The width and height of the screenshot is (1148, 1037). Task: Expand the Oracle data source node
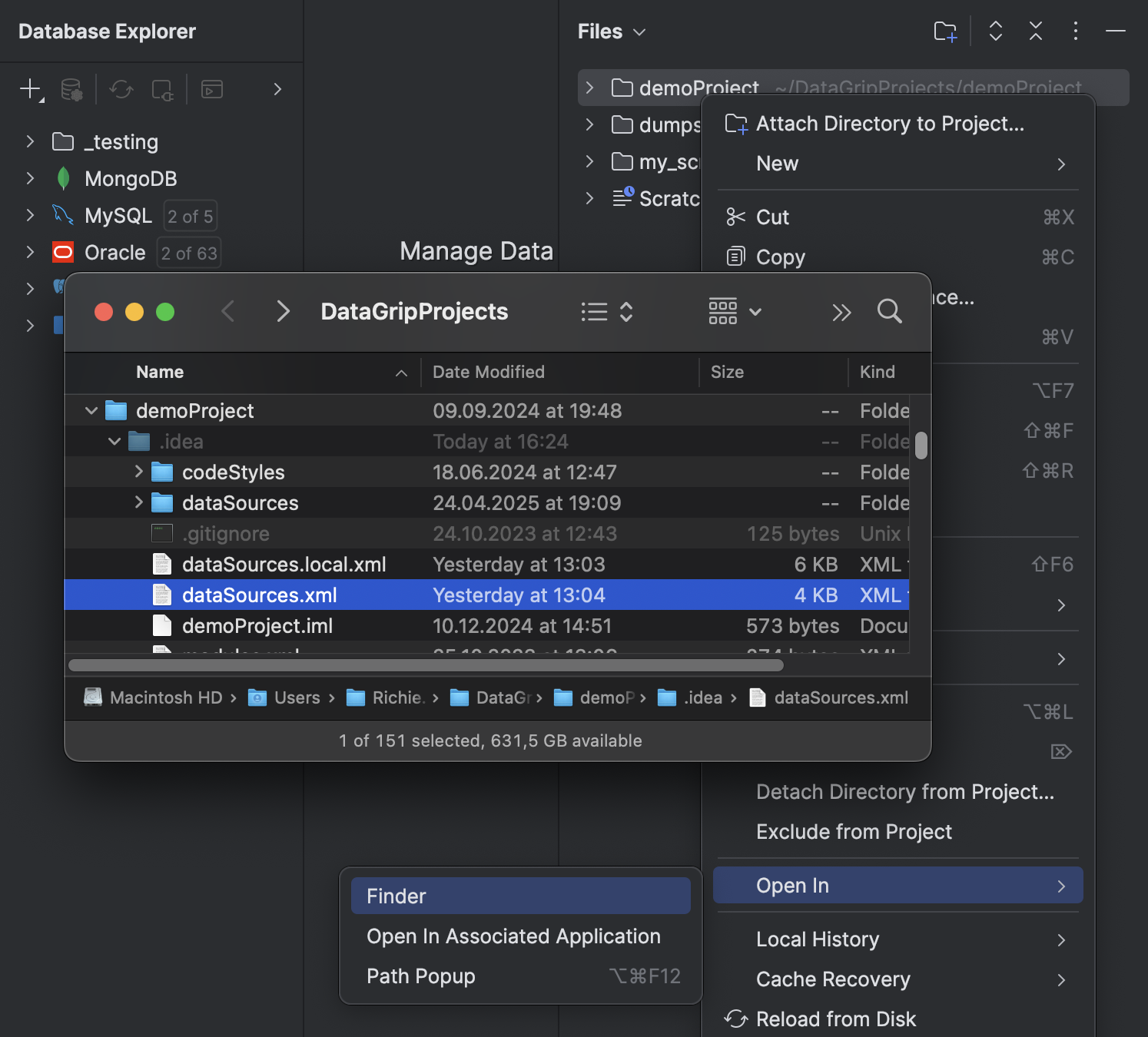pos(30,252)
